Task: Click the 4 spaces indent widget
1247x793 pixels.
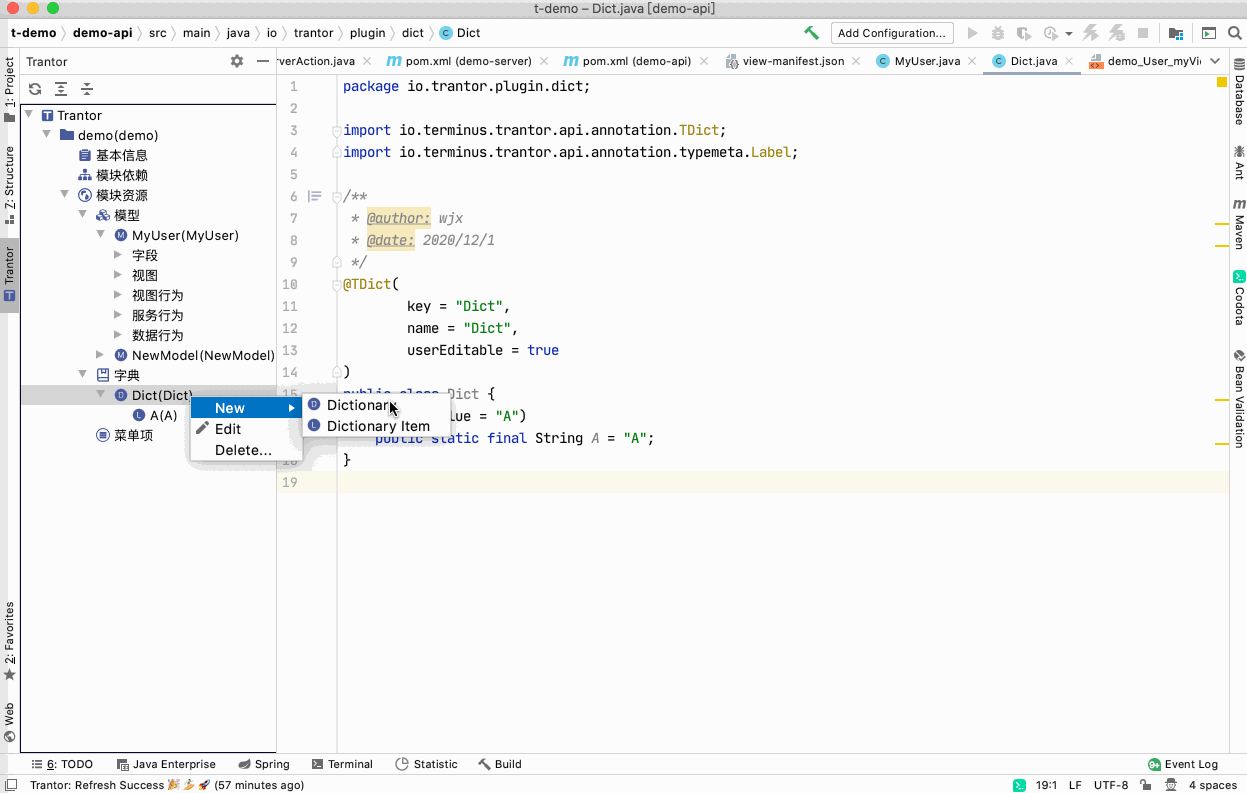Action: pyautogui.click(x=1213, y=785)
